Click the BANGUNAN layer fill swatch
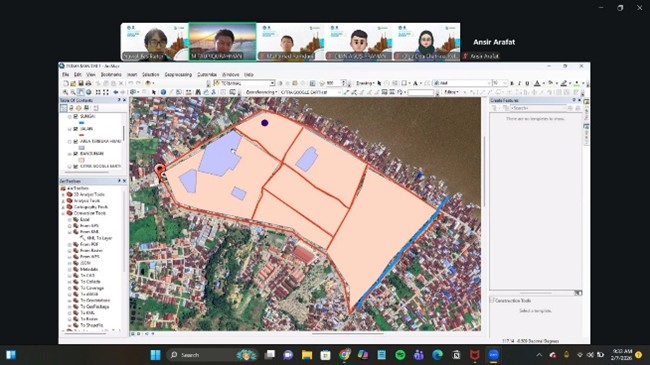650x365 pixels. pos(81,160)
